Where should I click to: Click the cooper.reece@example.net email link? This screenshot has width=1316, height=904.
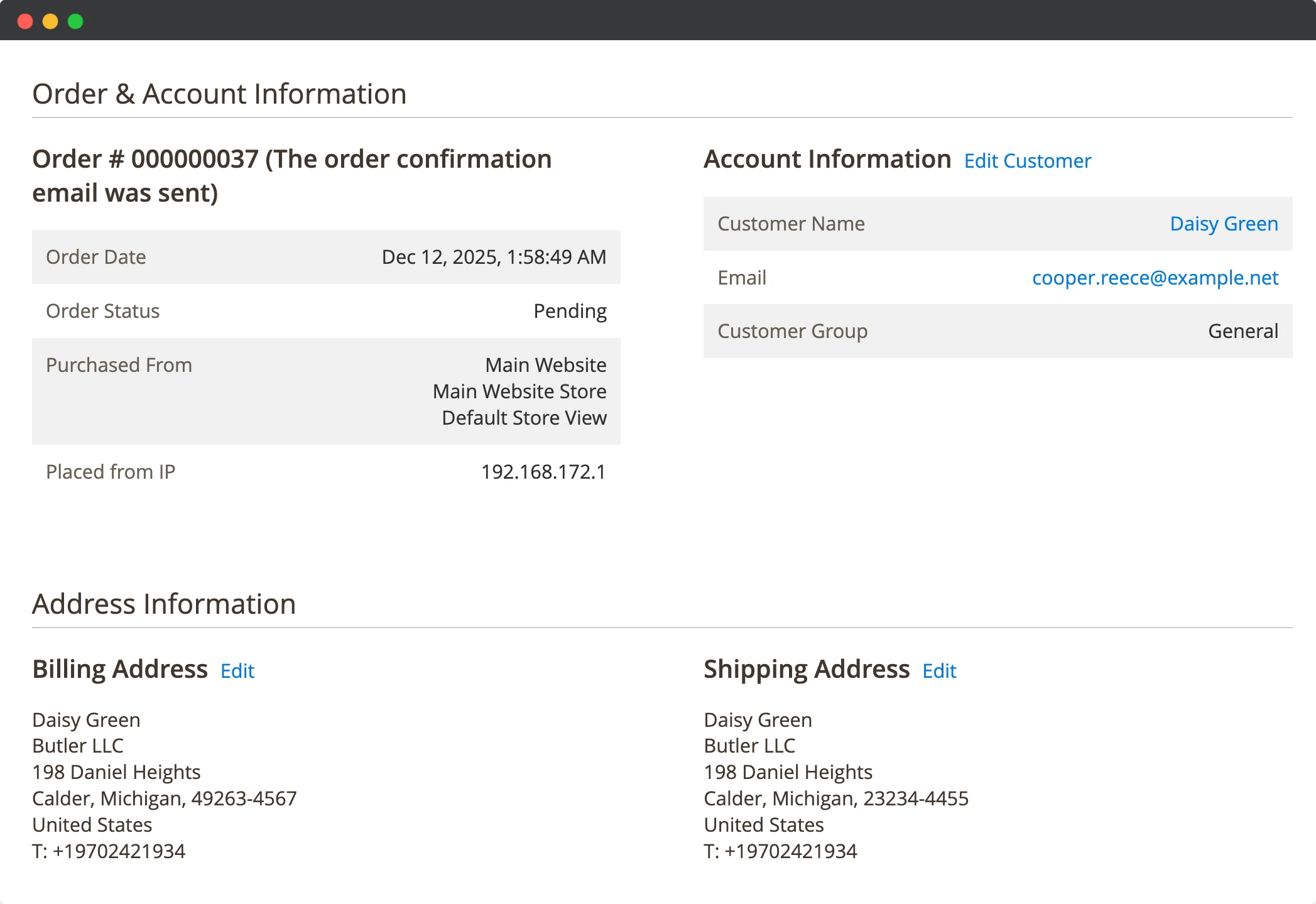(x=1155, y=278)
